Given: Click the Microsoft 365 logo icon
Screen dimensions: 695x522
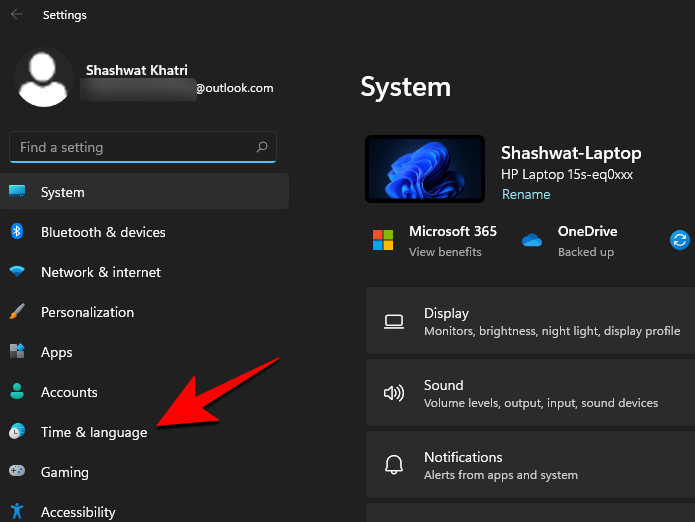Looking at the screenshot, I should pyautogui.click(x=383, y=240).
